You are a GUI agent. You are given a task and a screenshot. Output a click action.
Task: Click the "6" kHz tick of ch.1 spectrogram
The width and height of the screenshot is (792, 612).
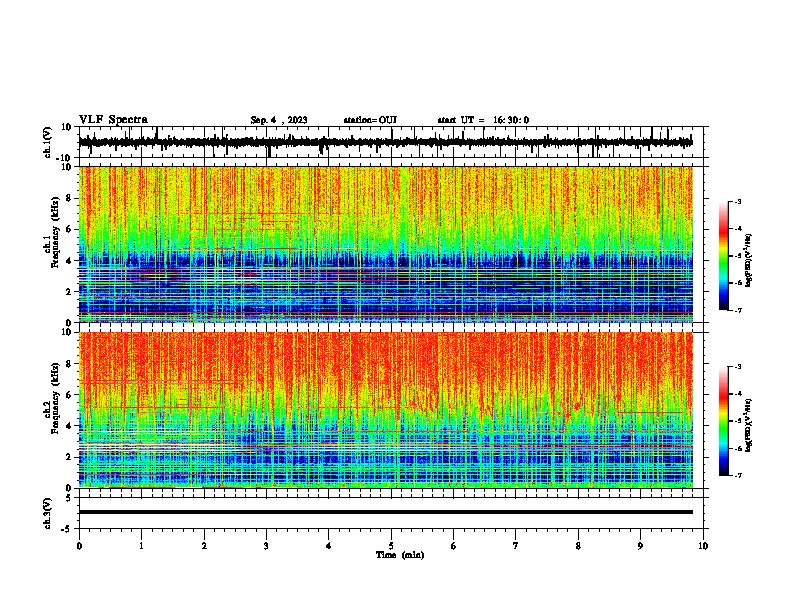69,229
